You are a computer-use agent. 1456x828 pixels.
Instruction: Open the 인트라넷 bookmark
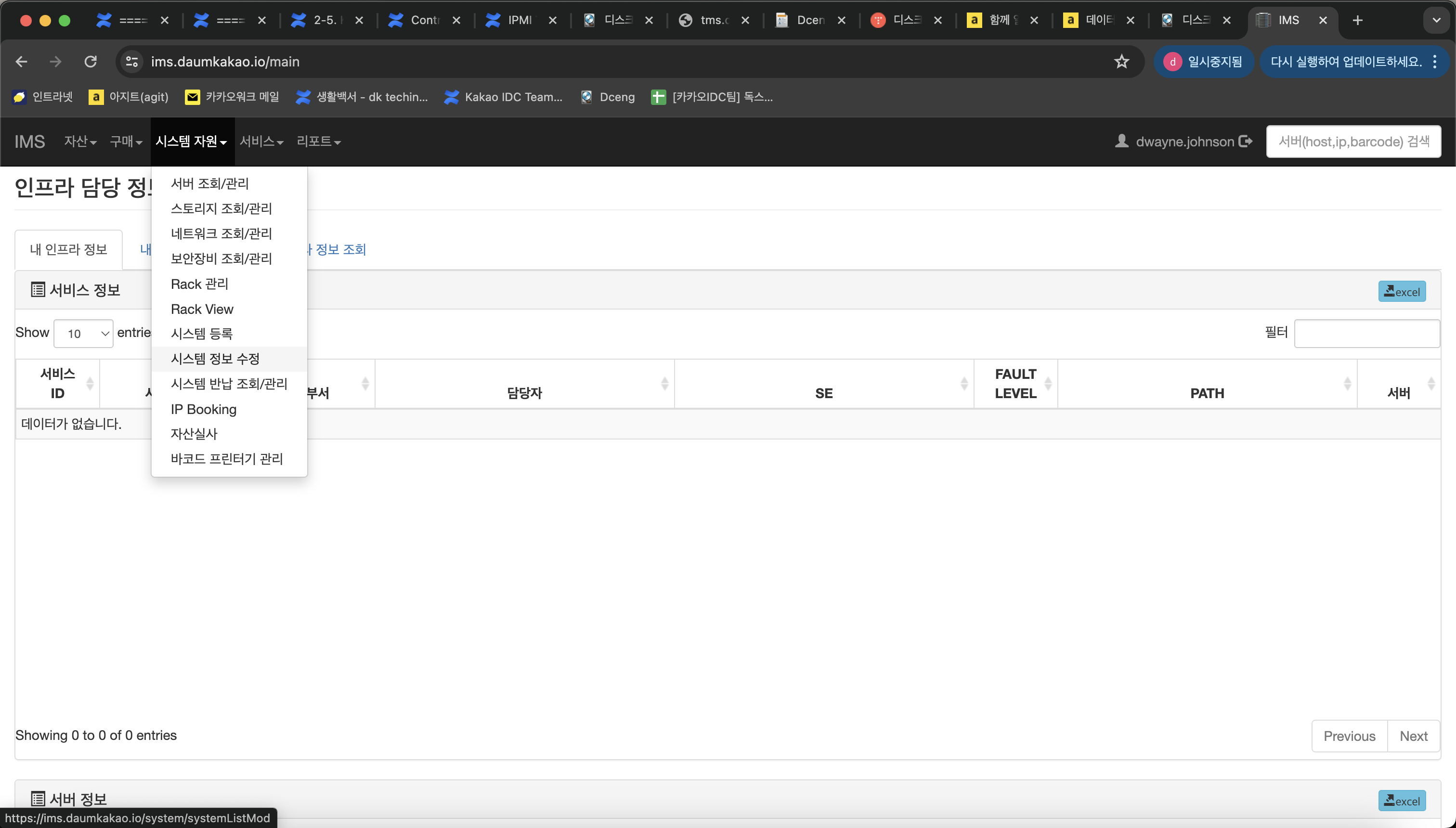tap(43, 97)
